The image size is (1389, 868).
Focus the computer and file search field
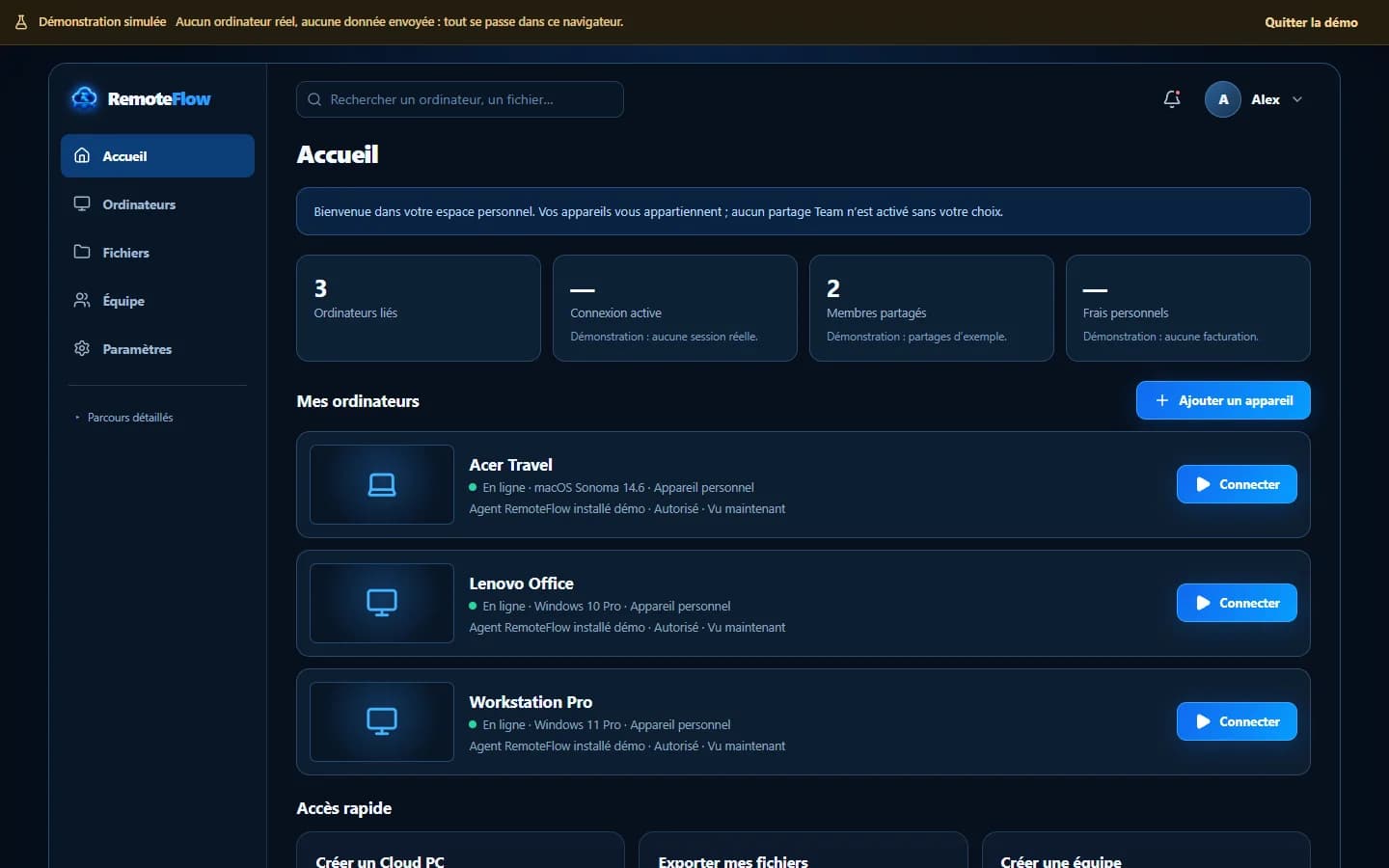[x=460, y=99]
